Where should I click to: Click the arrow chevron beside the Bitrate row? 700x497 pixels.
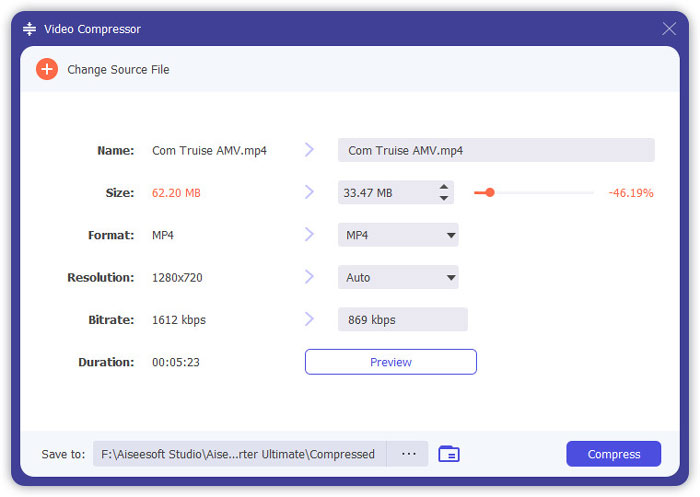coord(309,319)
